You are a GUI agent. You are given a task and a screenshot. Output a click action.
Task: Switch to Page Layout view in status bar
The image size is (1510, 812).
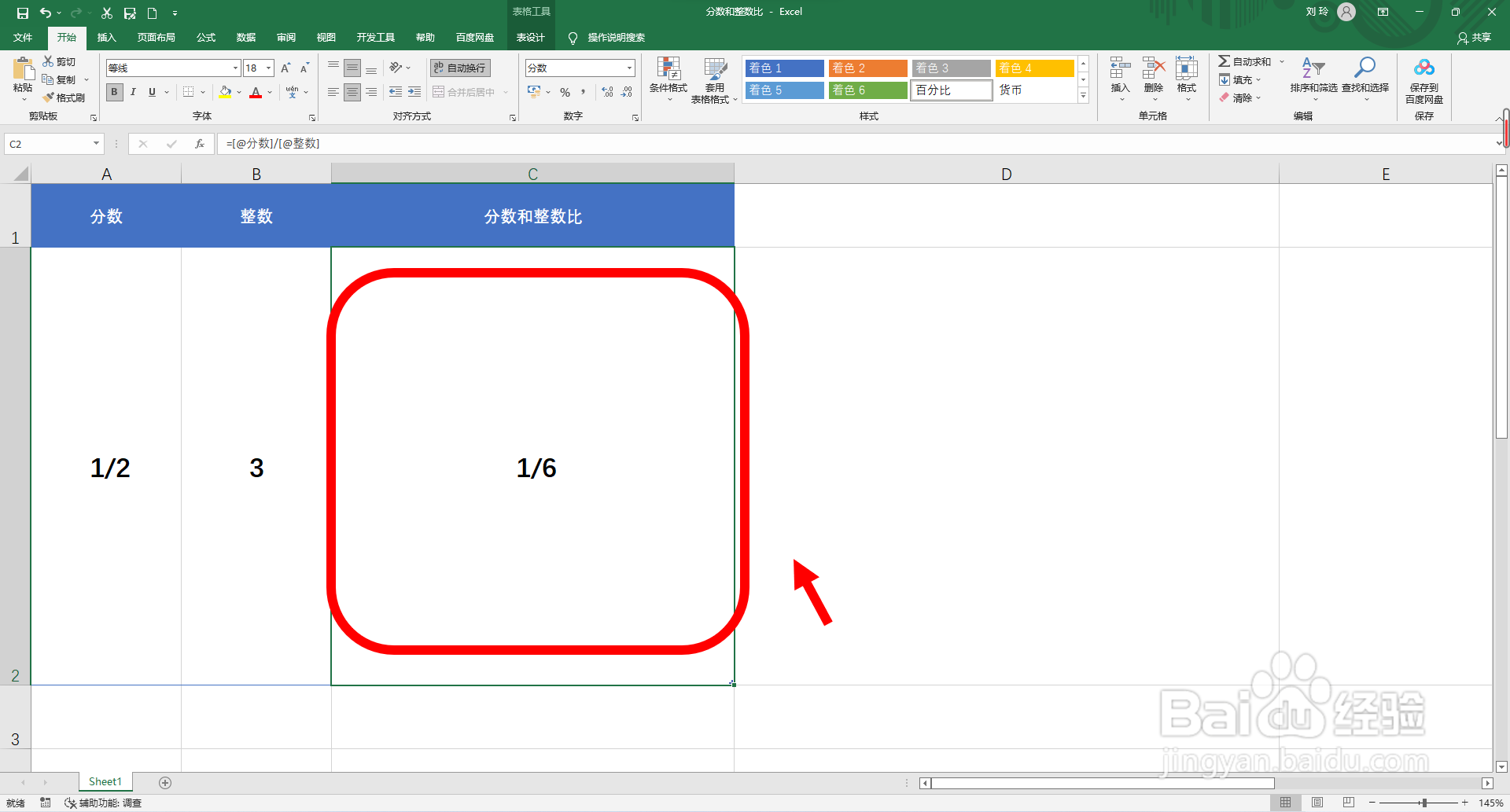(x=1317, y=803)
